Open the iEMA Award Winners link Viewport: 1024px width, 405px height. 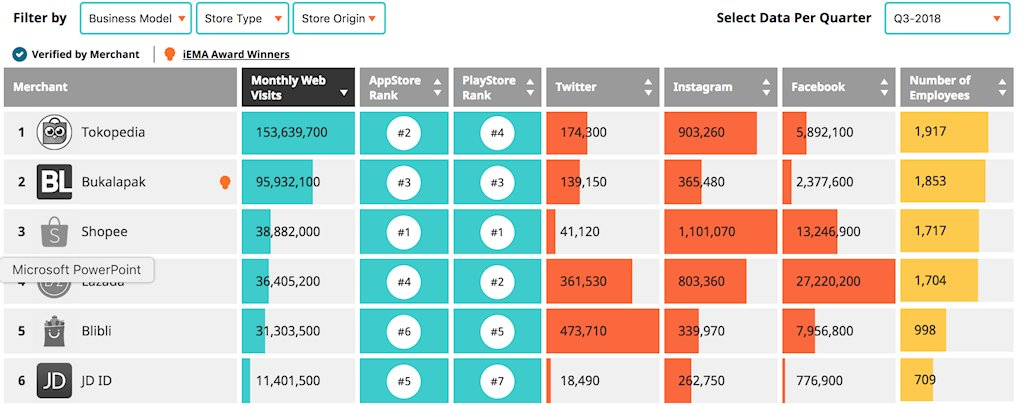[236, 54]
